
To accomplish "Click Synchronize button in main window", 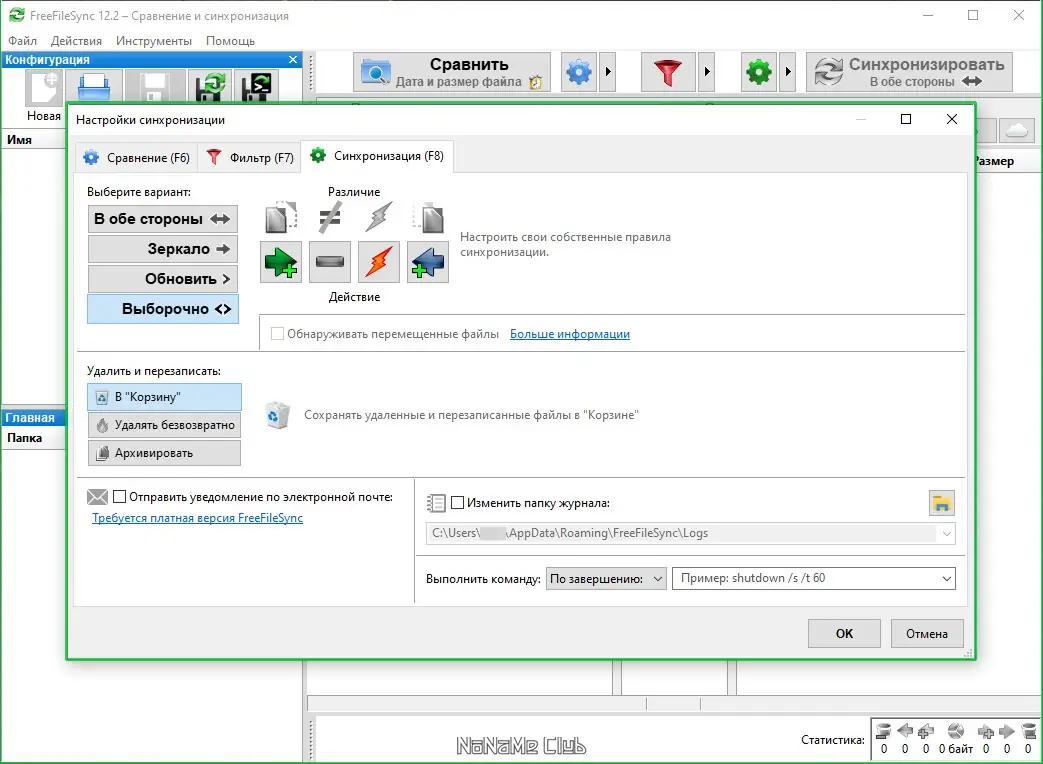I will pos(909,72).
